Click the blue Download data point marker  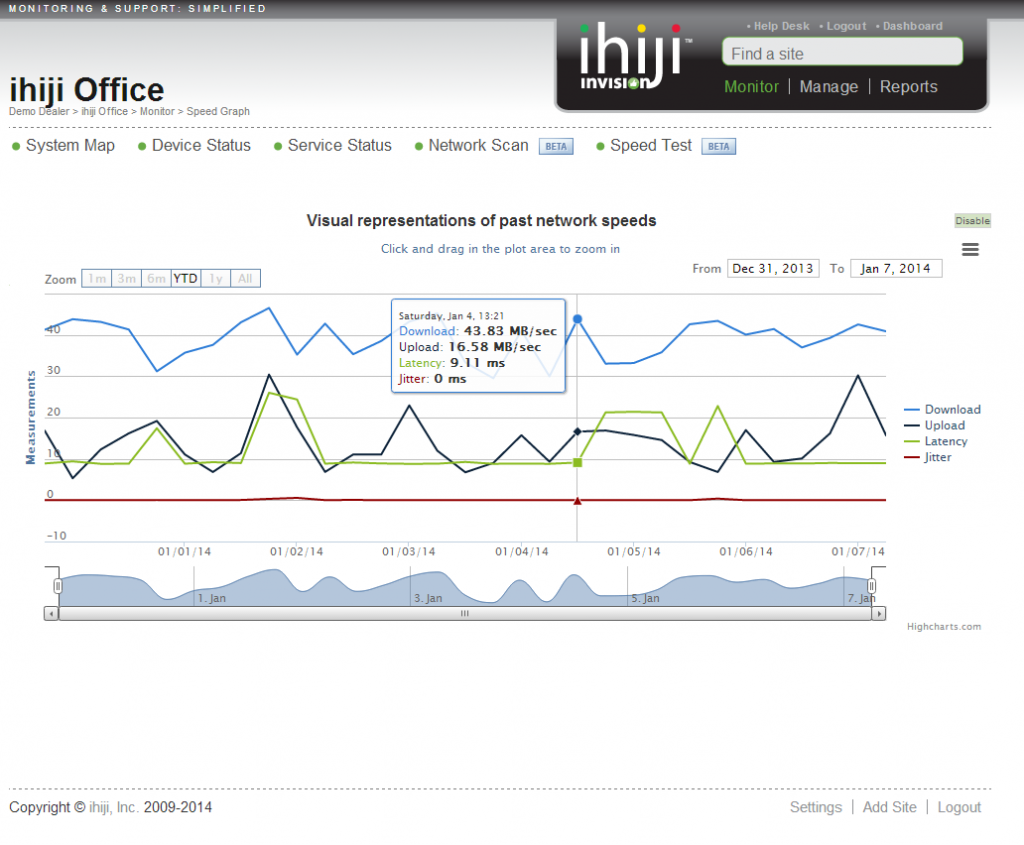point(577,319)
